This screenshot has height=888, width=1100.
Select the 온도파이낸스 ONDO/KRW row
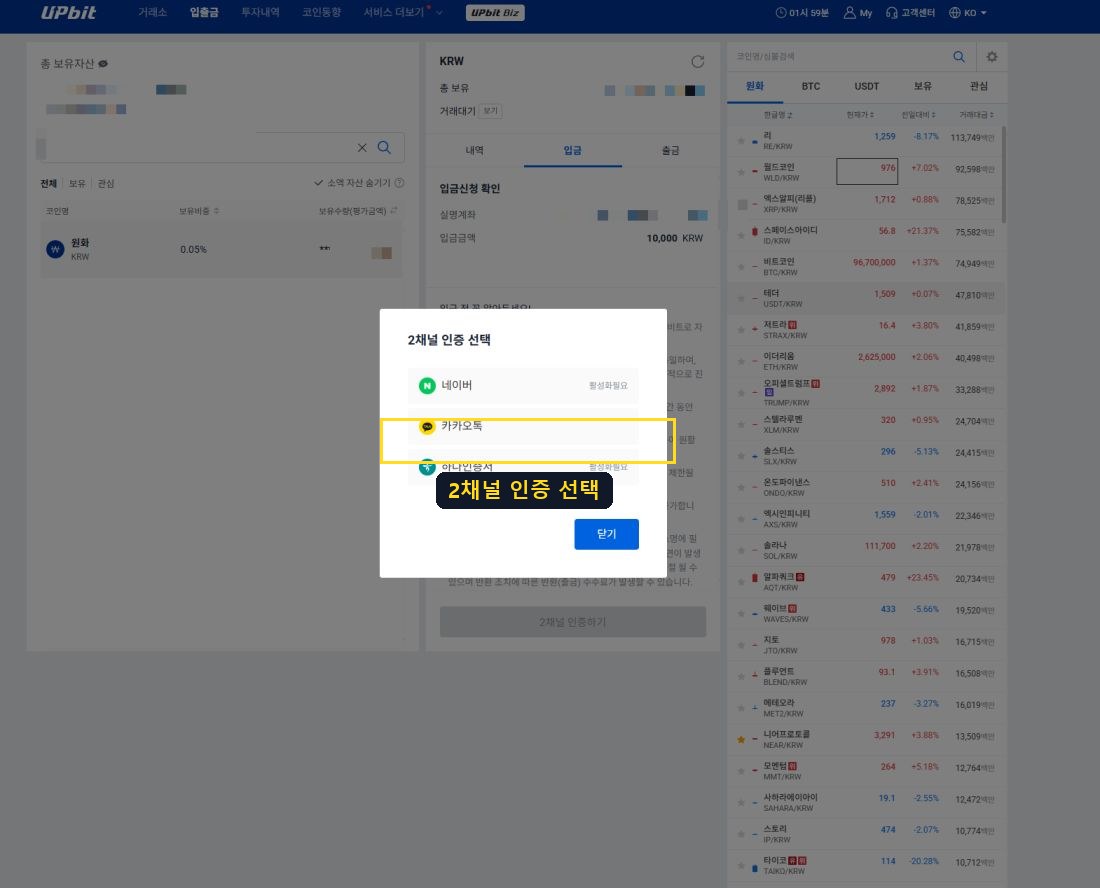pos(866,487)
